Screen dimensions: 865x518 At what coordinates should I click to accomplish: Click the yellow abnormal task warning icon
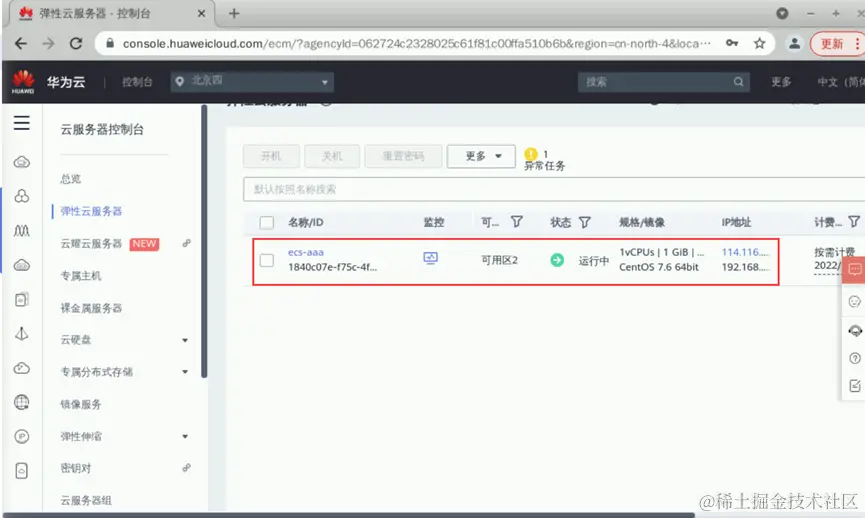pyautogui.click(x=531, y=154)
